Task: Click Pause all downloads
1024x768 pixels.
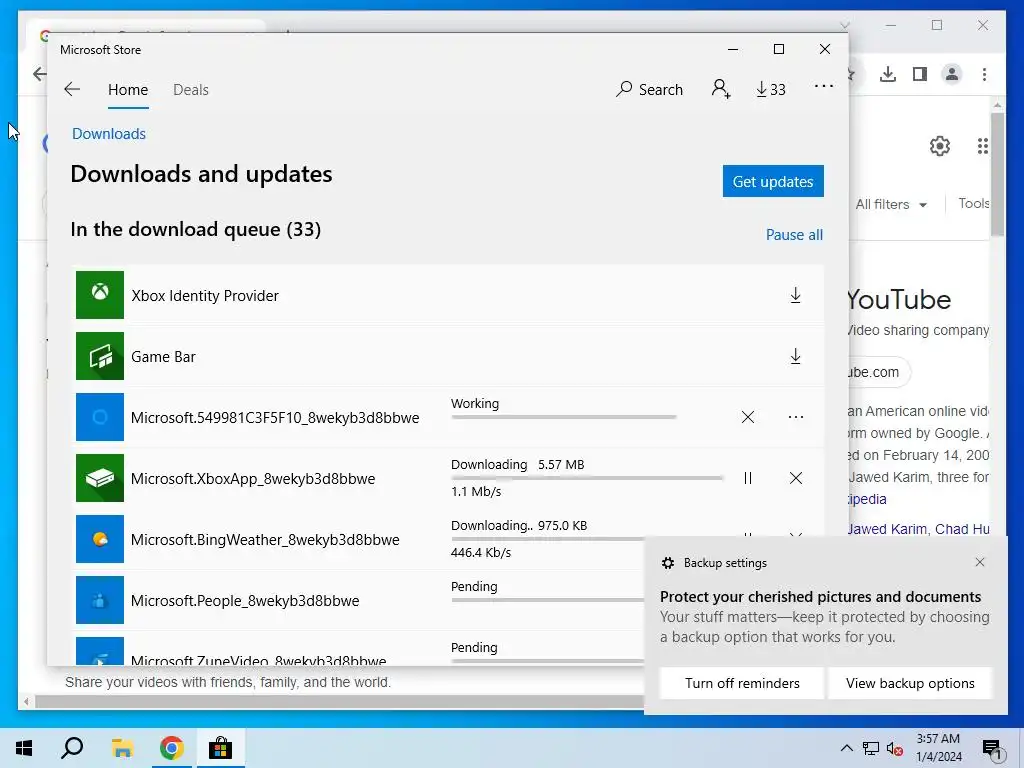Action: [794, 234]
